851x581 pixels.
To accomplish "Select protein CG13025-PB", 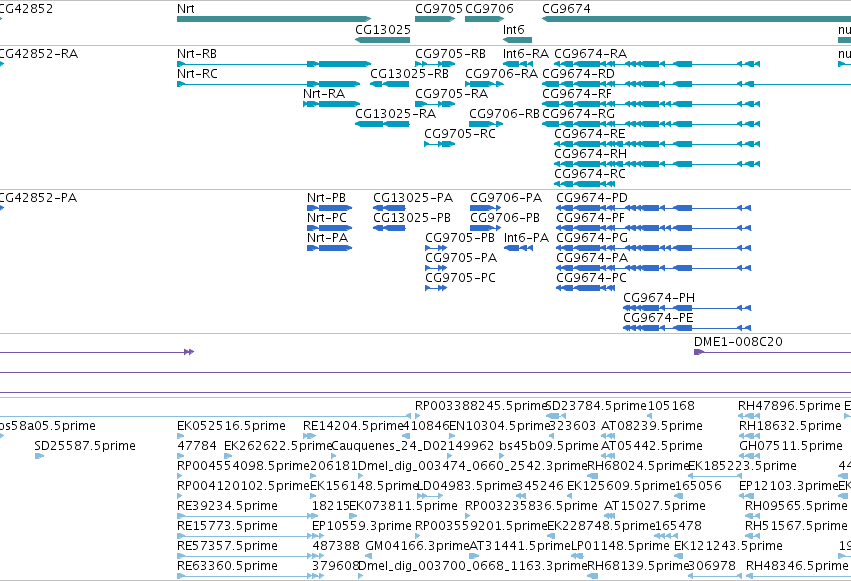I will coord(412,218).
